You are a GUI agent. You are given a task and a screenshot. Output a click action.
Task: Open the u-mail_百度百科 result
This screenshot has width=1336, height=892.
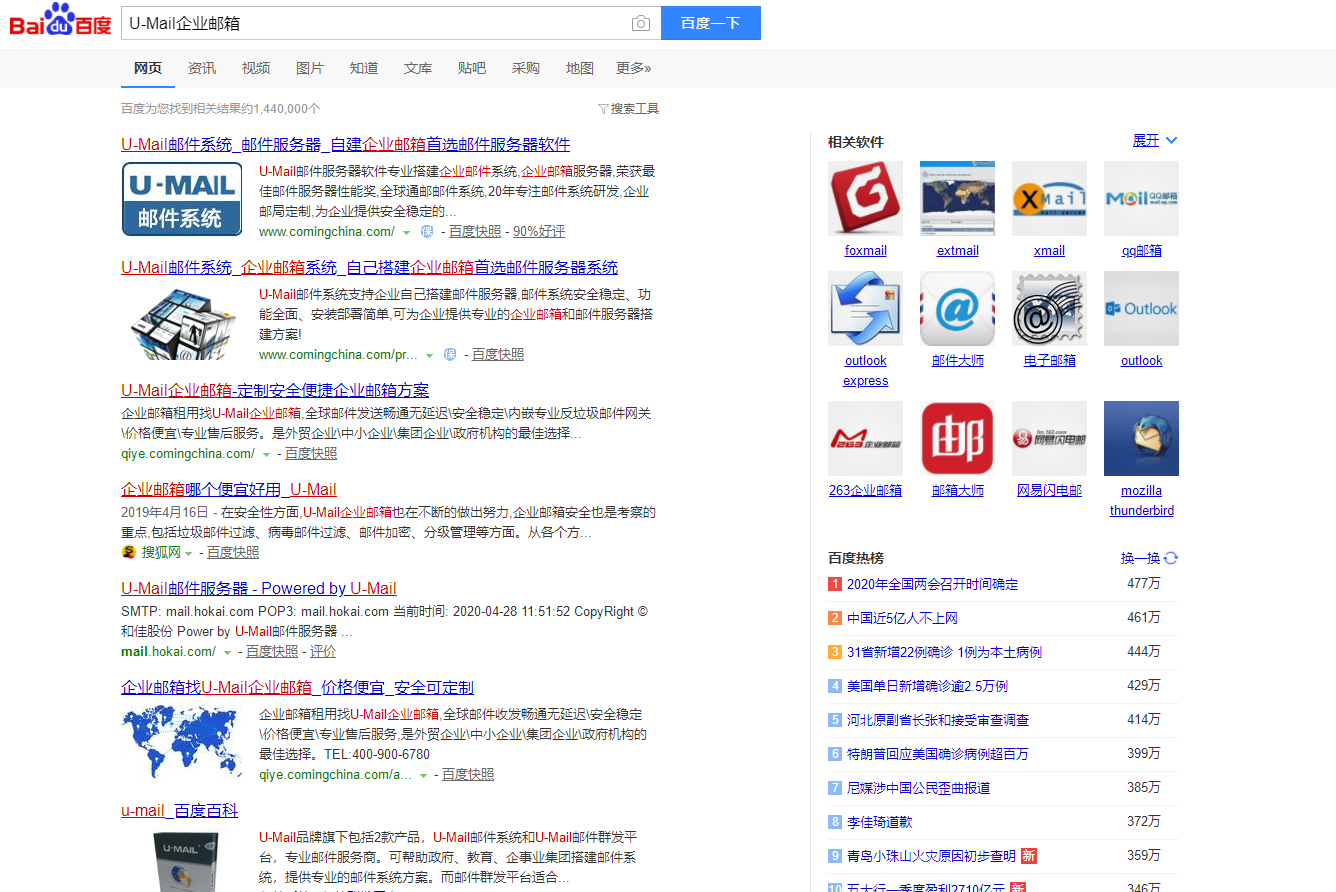[179, 810]
